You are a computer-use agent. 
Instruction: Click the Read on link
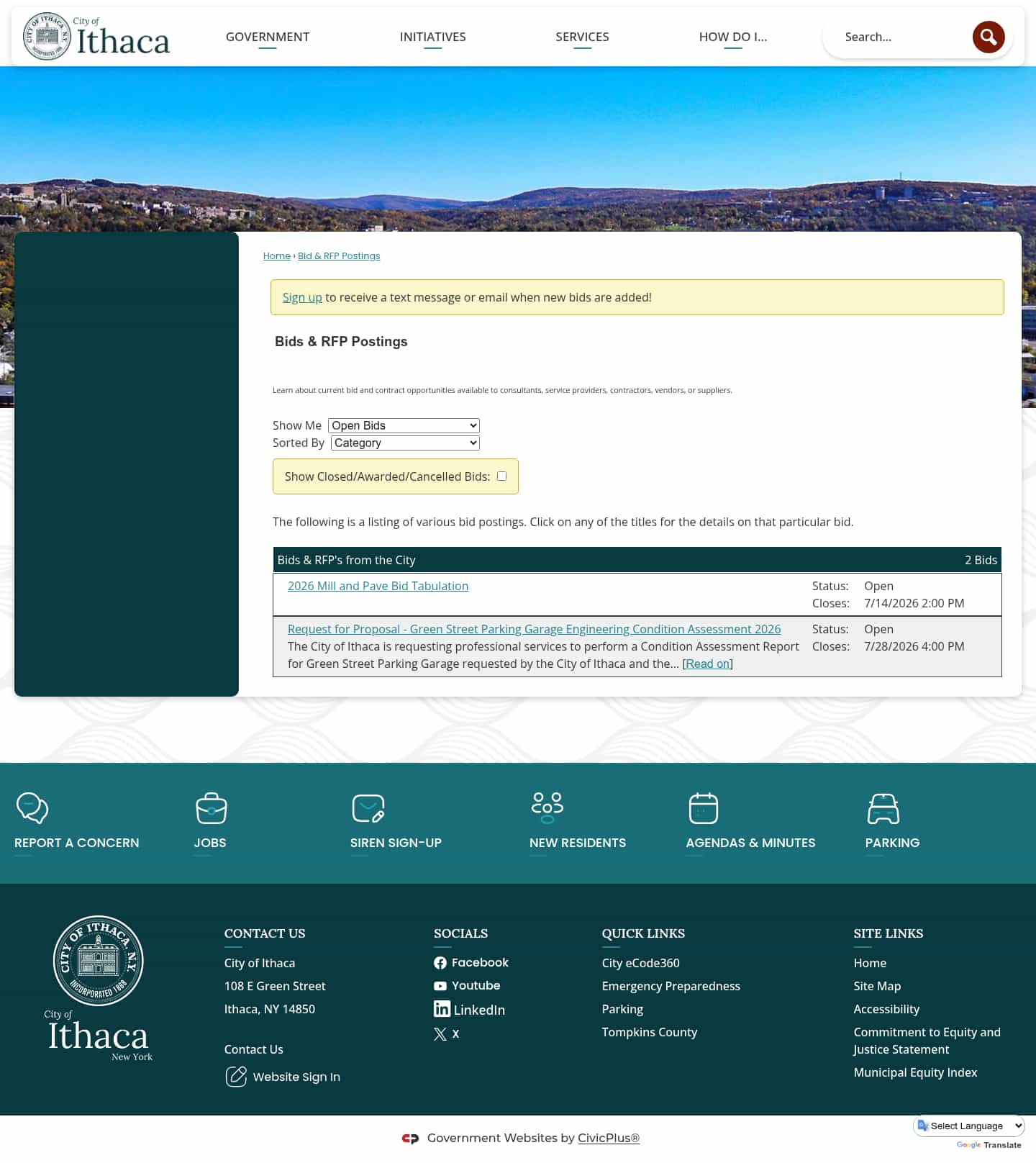point(708,664)
